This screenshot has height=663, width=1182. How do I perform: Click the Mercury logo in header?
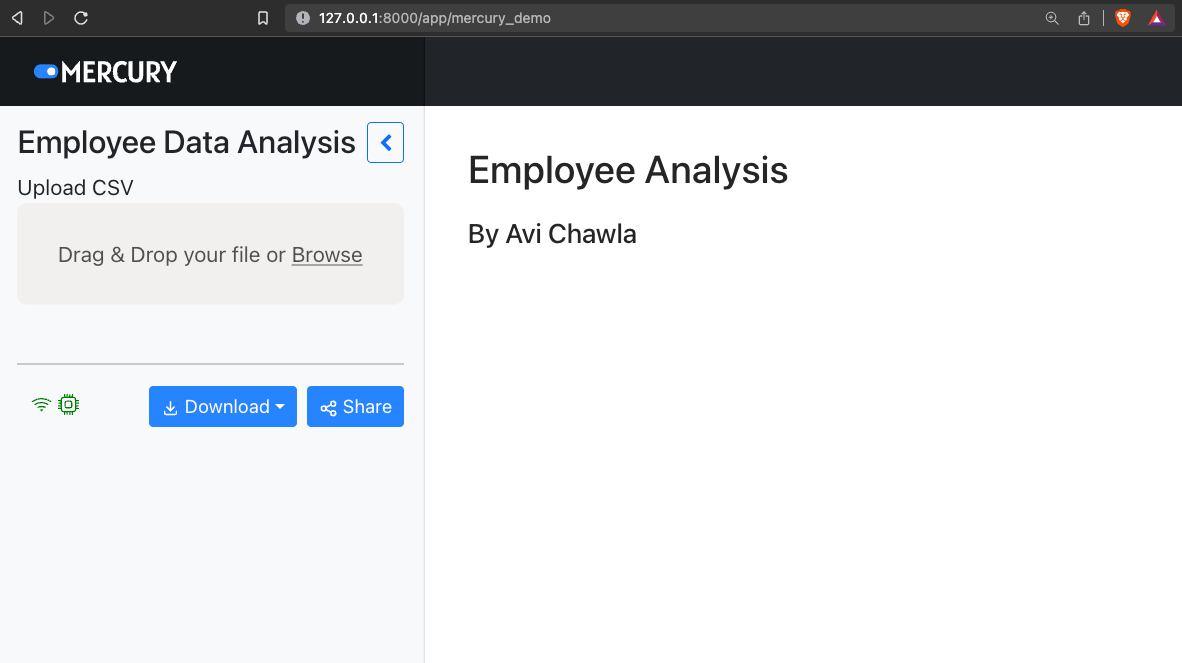point(105,72)
